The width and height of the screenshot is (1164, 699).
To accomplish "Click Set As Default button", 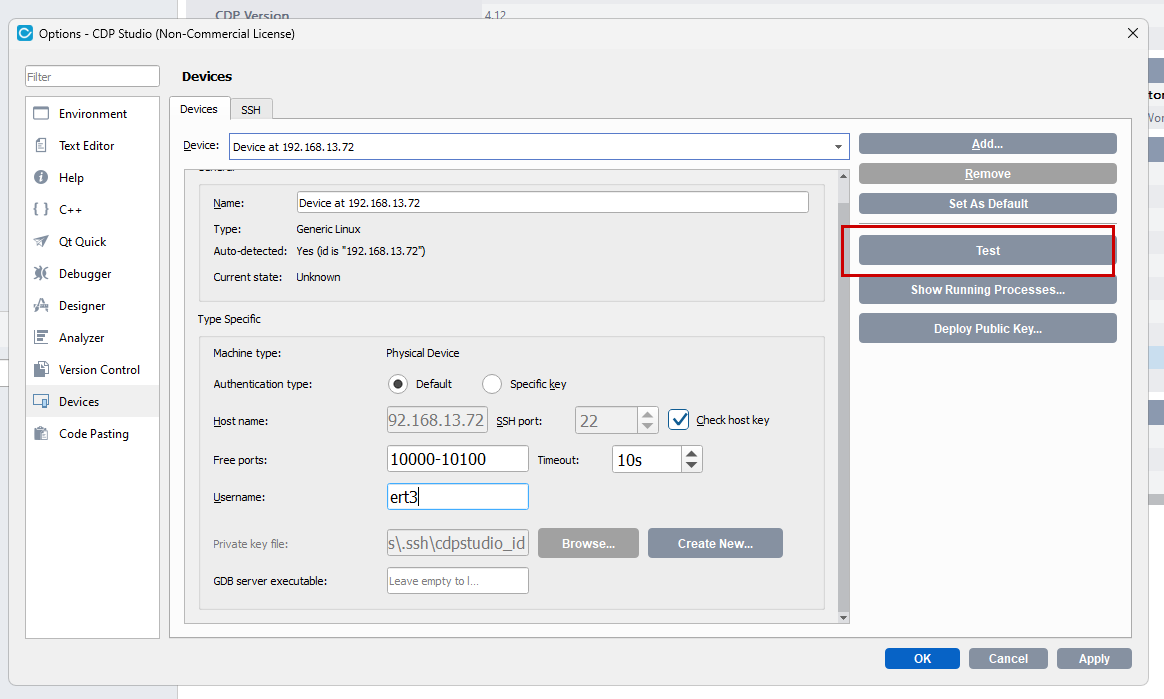I will pos(987,203).
